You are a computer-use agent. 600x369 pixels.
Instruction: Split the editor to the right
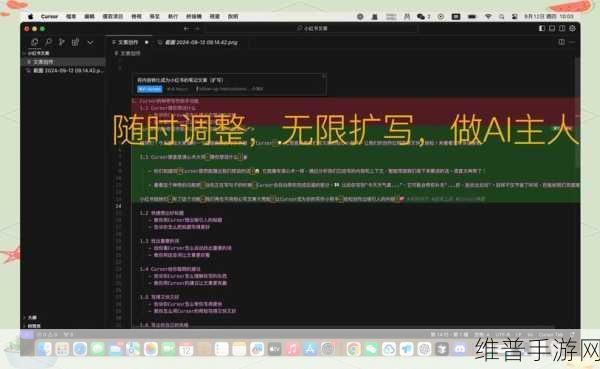(x=561, y=42)
